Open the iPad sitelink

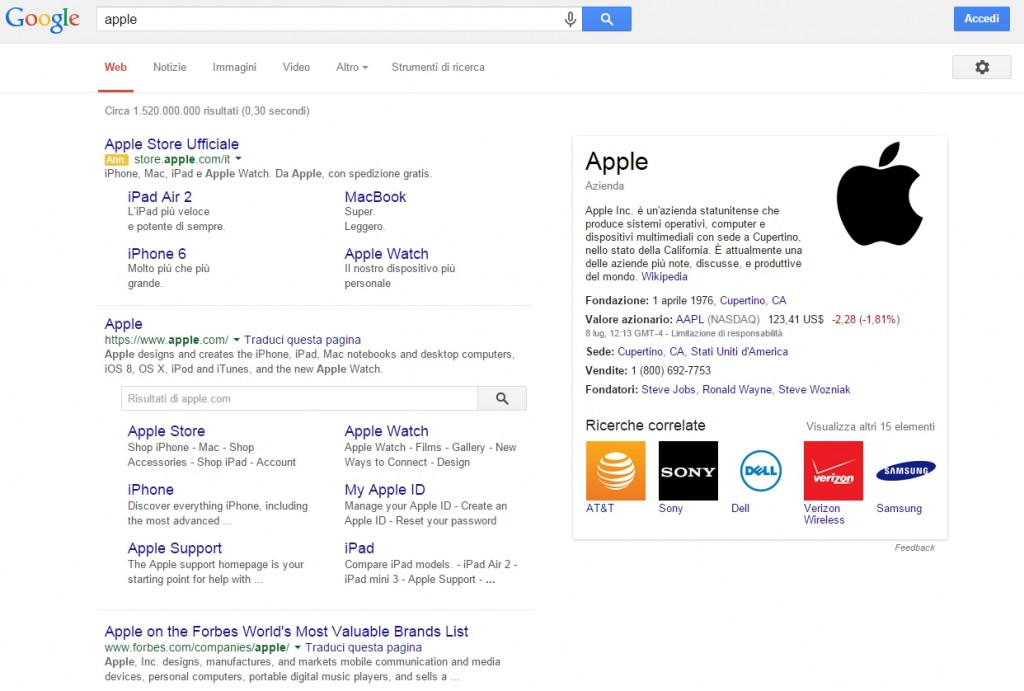click(359, 548)
